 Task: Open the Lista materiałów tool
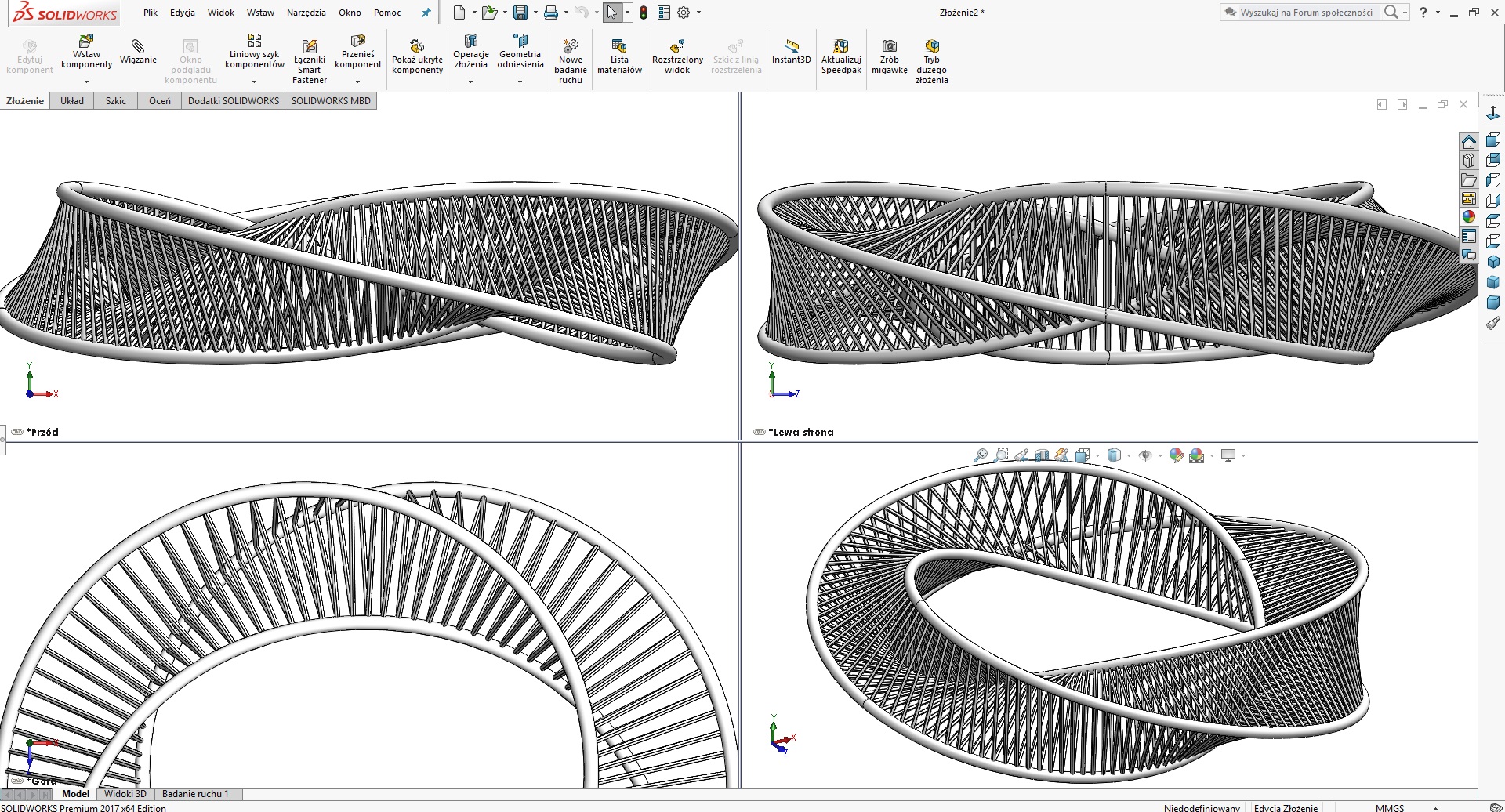coord(619,55)
